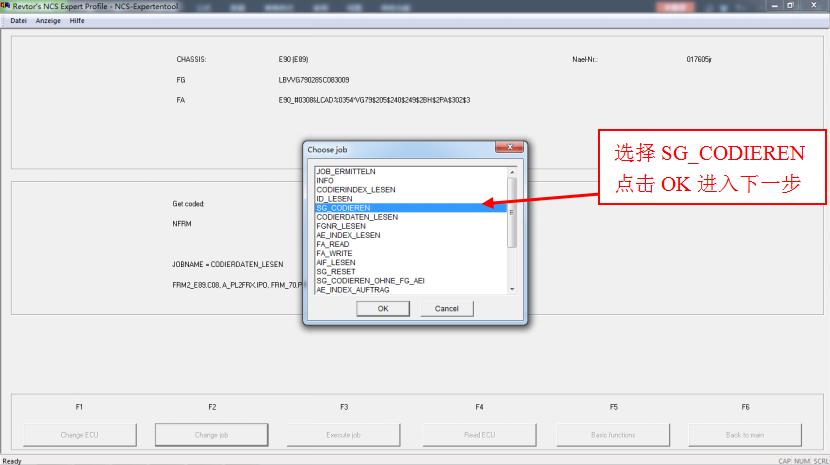This screenshot has width=830, height=465.
Task: Click the FA string starting E90_#0308
Action: (x=374, y=100)
